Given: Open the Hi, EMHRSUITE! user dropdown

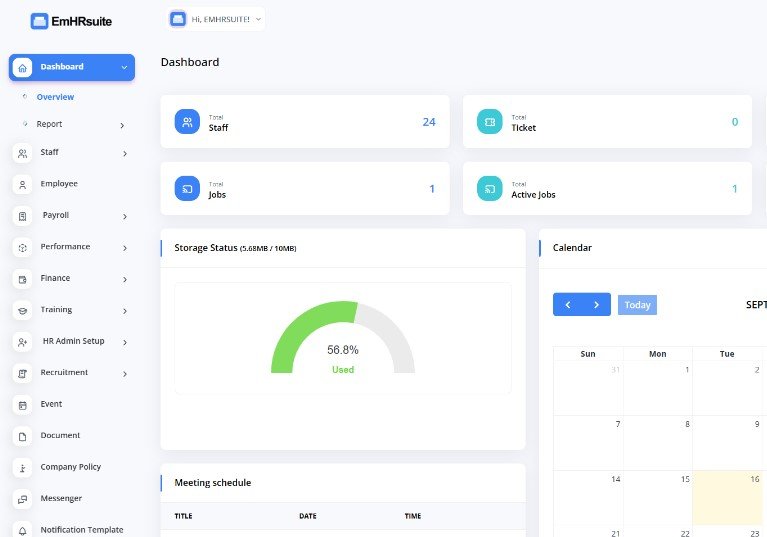Looking at the screenshot, I should [x=216, y=19].
